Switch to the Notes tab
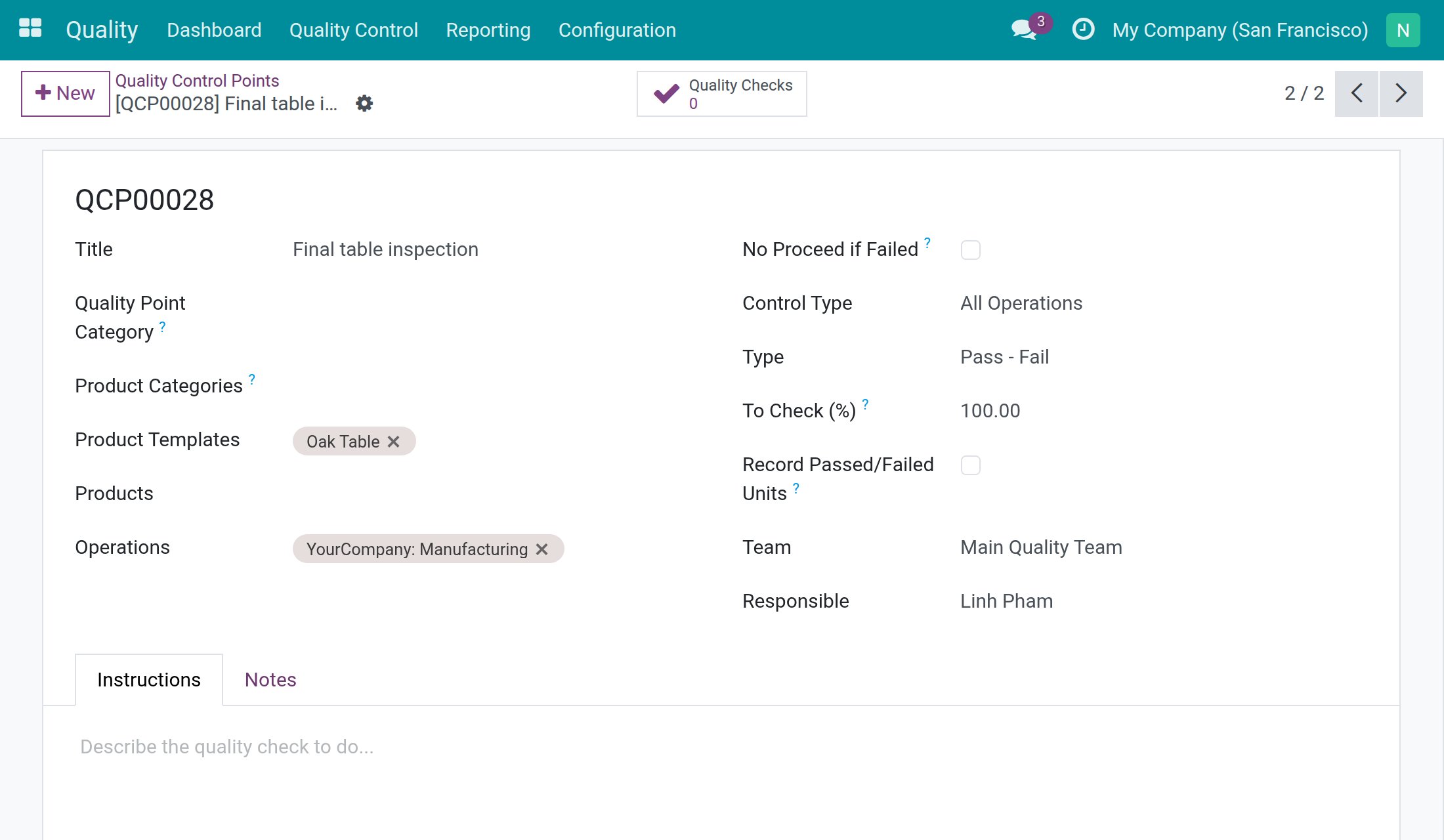 click(270, 680)
